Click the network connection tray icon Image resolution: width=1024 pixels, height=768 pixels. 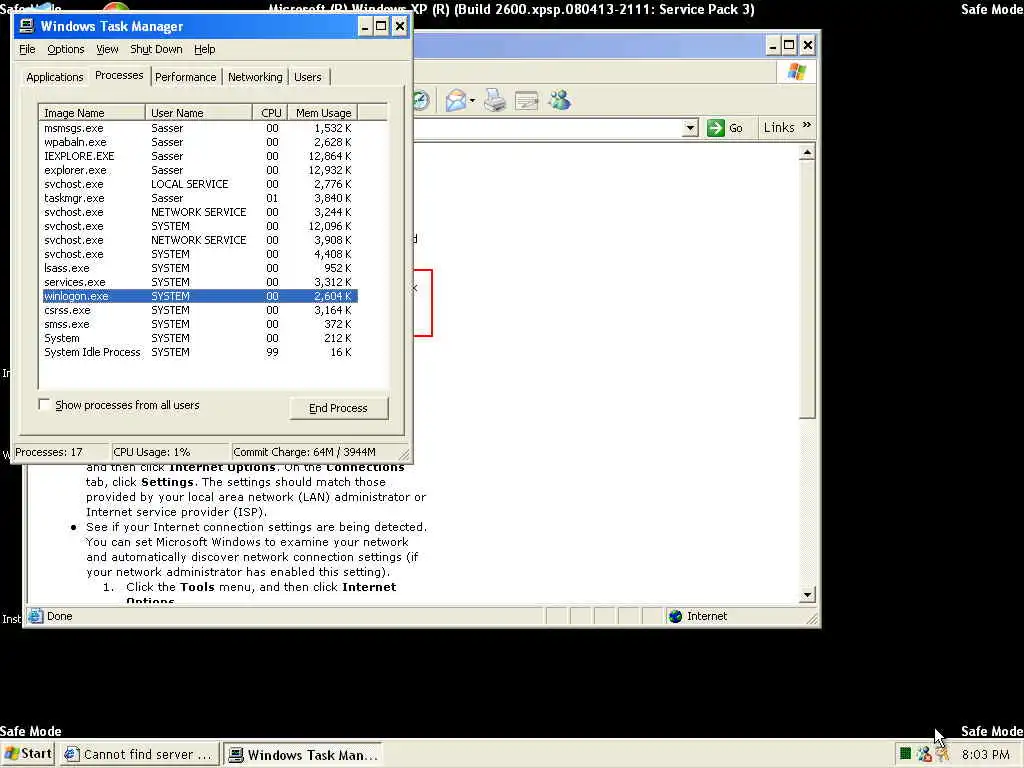coord(923,754)
